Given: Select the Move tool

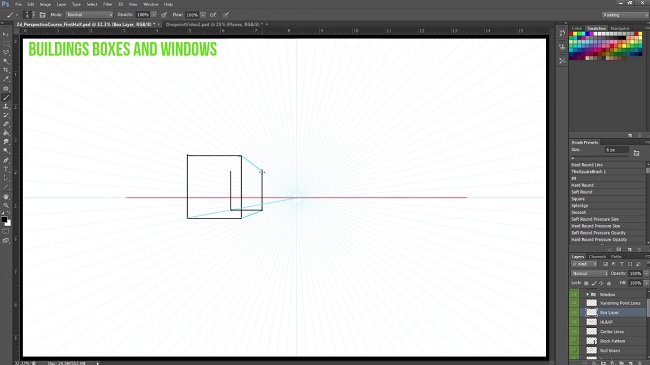Looking at the screenshot, I should point(6,34).
